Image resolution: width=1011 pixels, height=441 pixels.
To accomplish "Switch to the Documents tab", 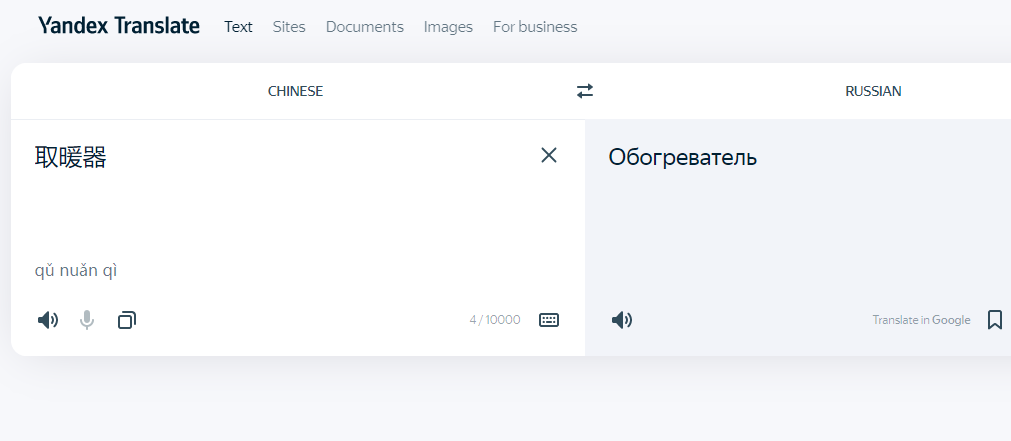I will click(364, 27).
